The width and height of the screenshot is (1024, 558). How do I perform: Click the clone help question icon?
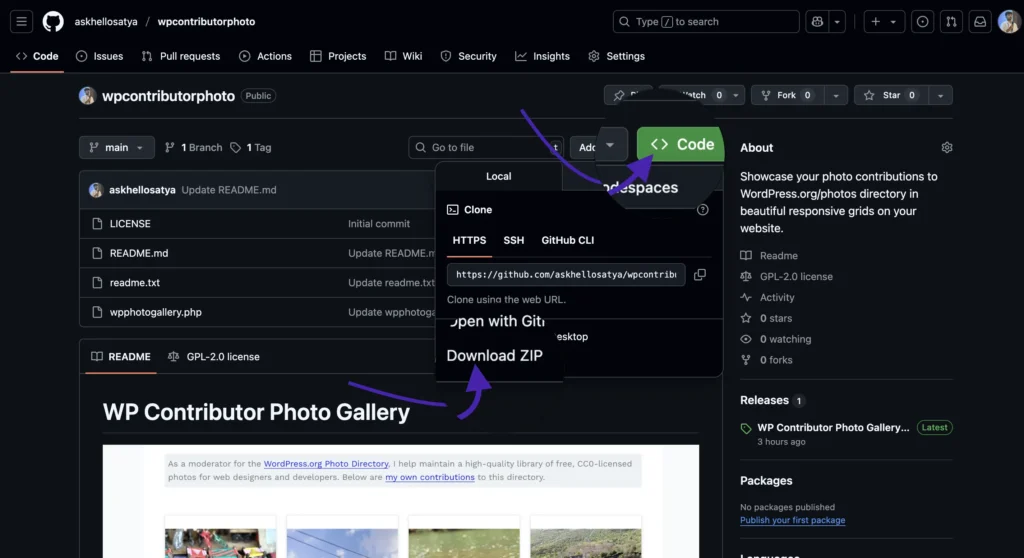(x=702, y=210)
